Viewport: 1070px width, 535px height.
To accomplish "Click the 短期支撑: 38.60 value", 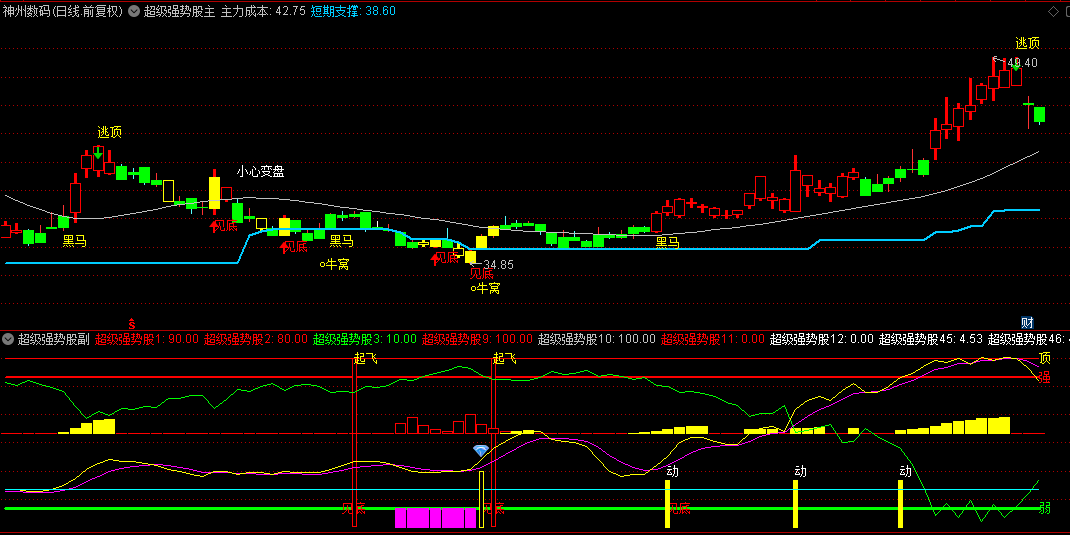I will 353,11.
